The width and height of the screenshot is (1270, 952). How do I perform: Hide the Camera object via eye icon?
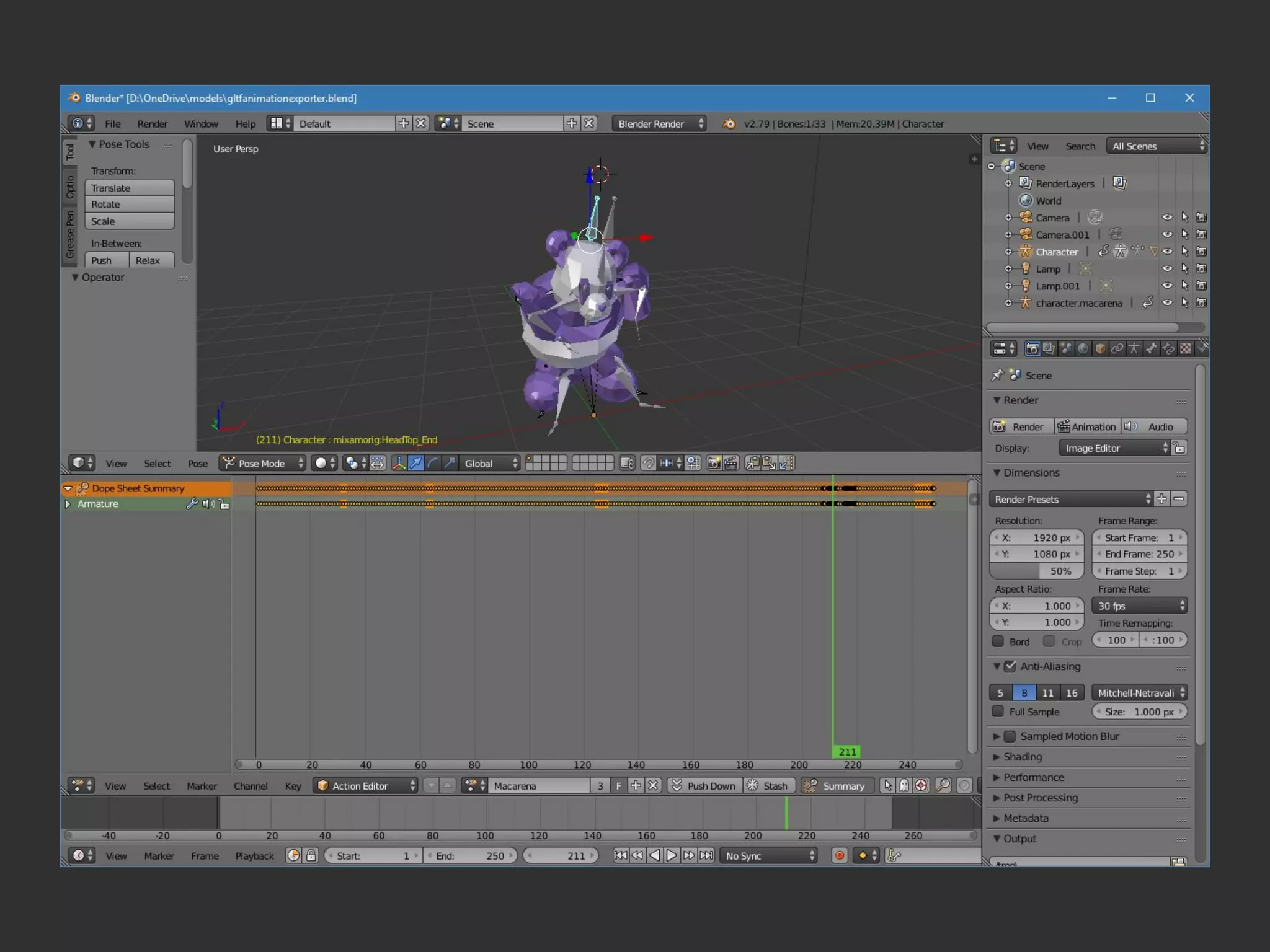point(1166,218)
